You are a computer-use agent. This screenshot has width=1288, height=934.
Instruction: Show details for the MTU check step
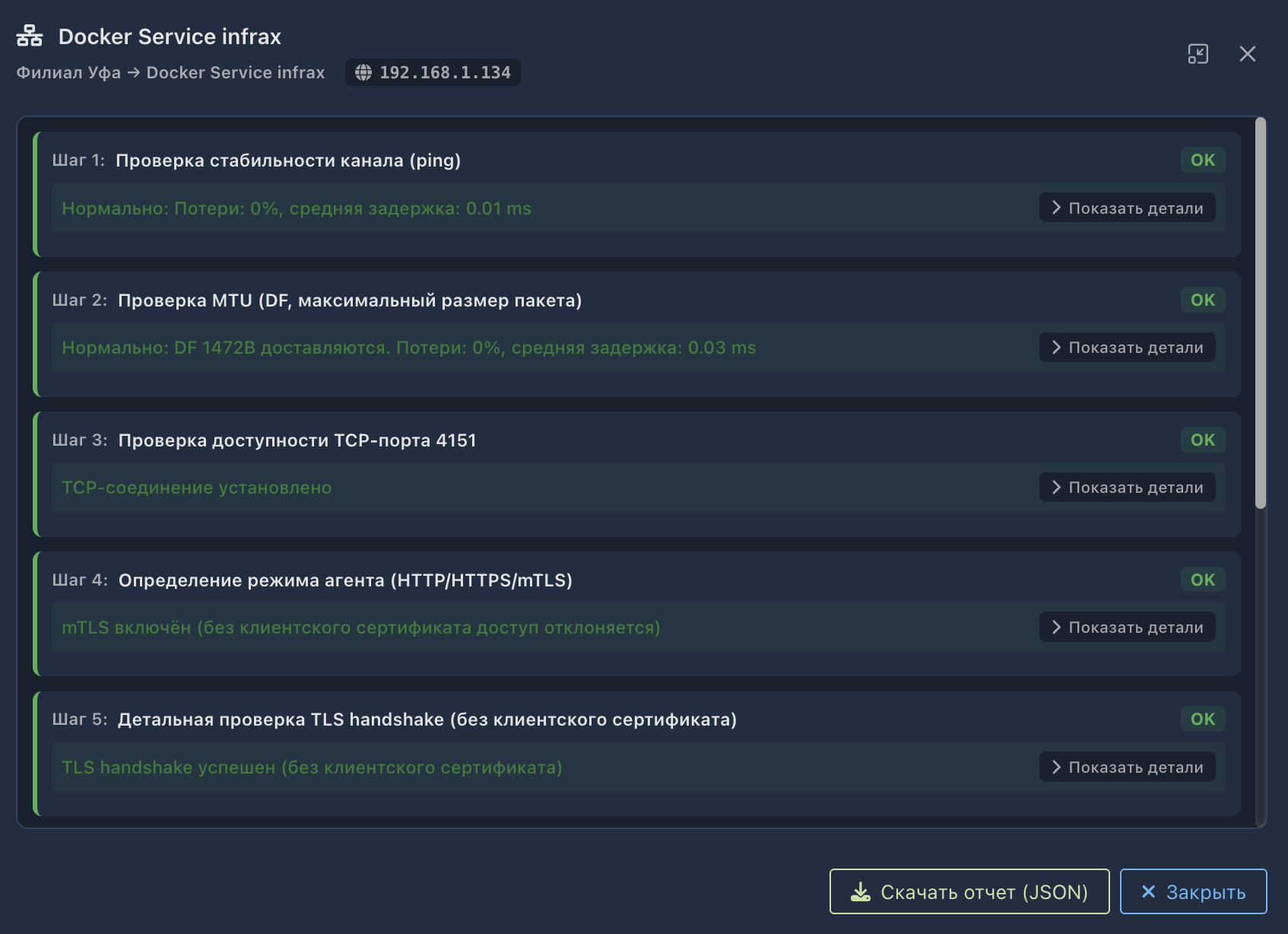pyautogui.click(x=1127, y=348)
